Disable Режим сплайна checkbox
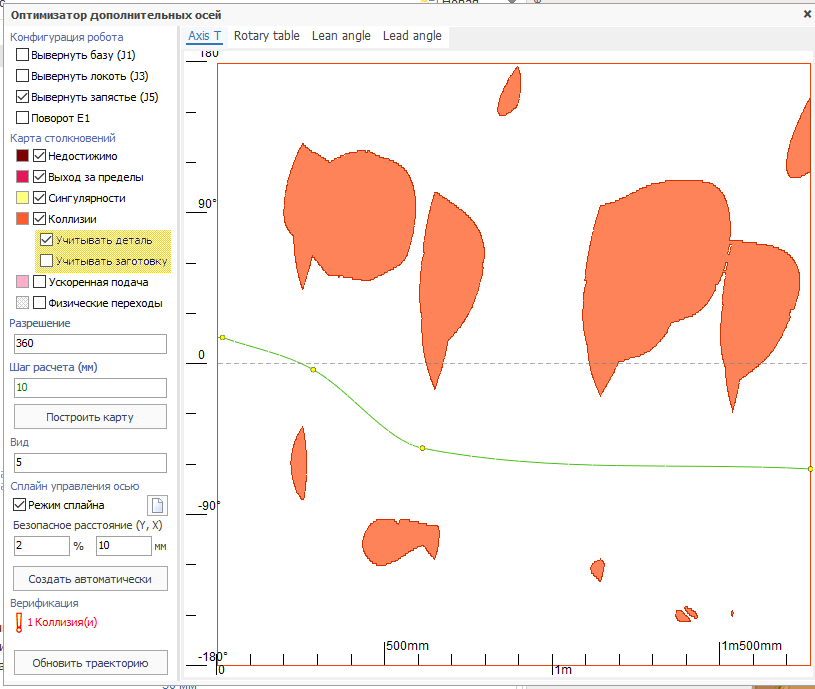 coord(20,505)
